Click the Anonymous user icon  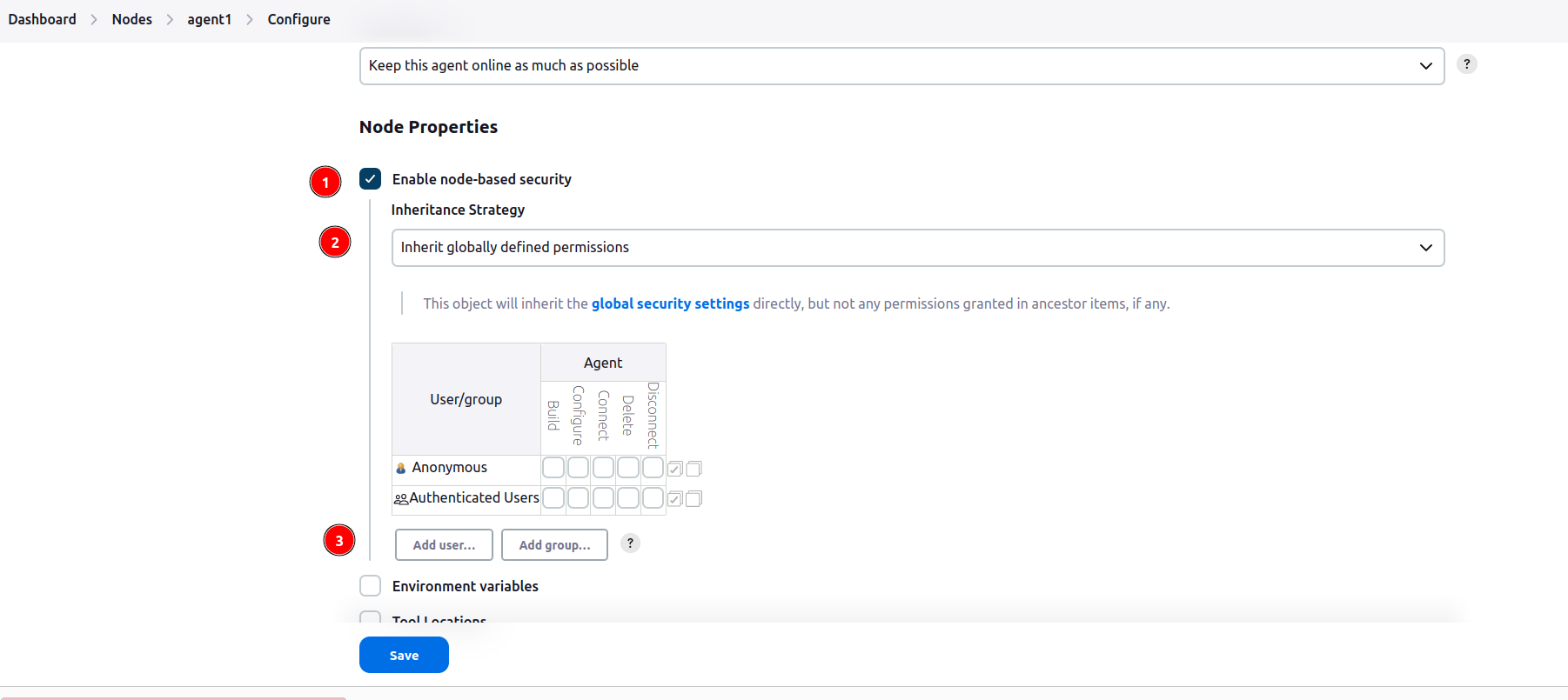(401, 468)
